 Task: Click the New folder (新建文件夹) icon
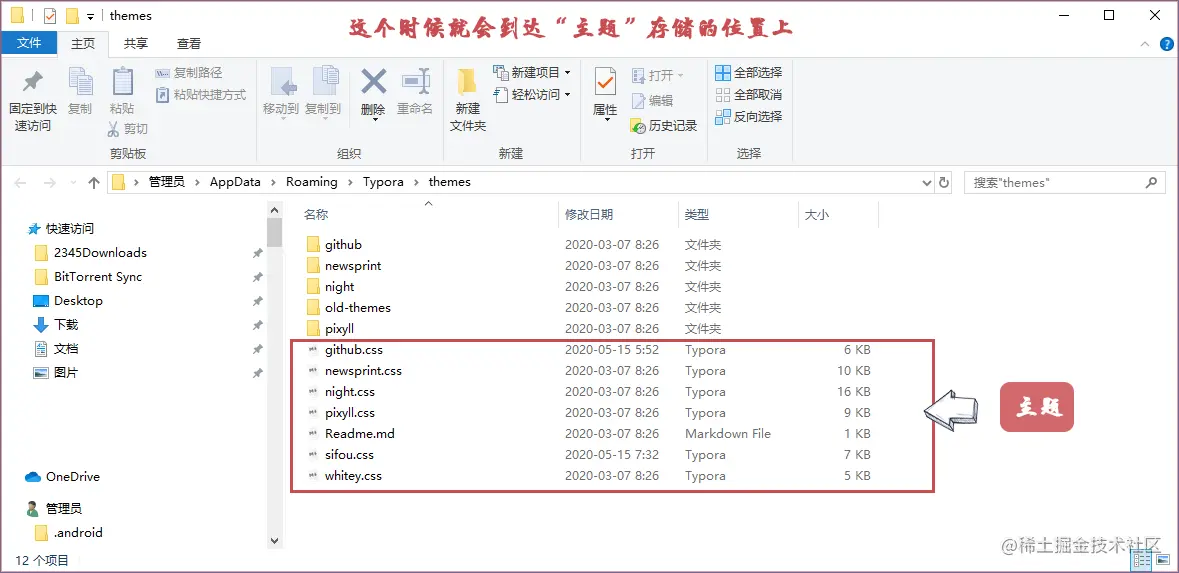click(x=468, y=82)
